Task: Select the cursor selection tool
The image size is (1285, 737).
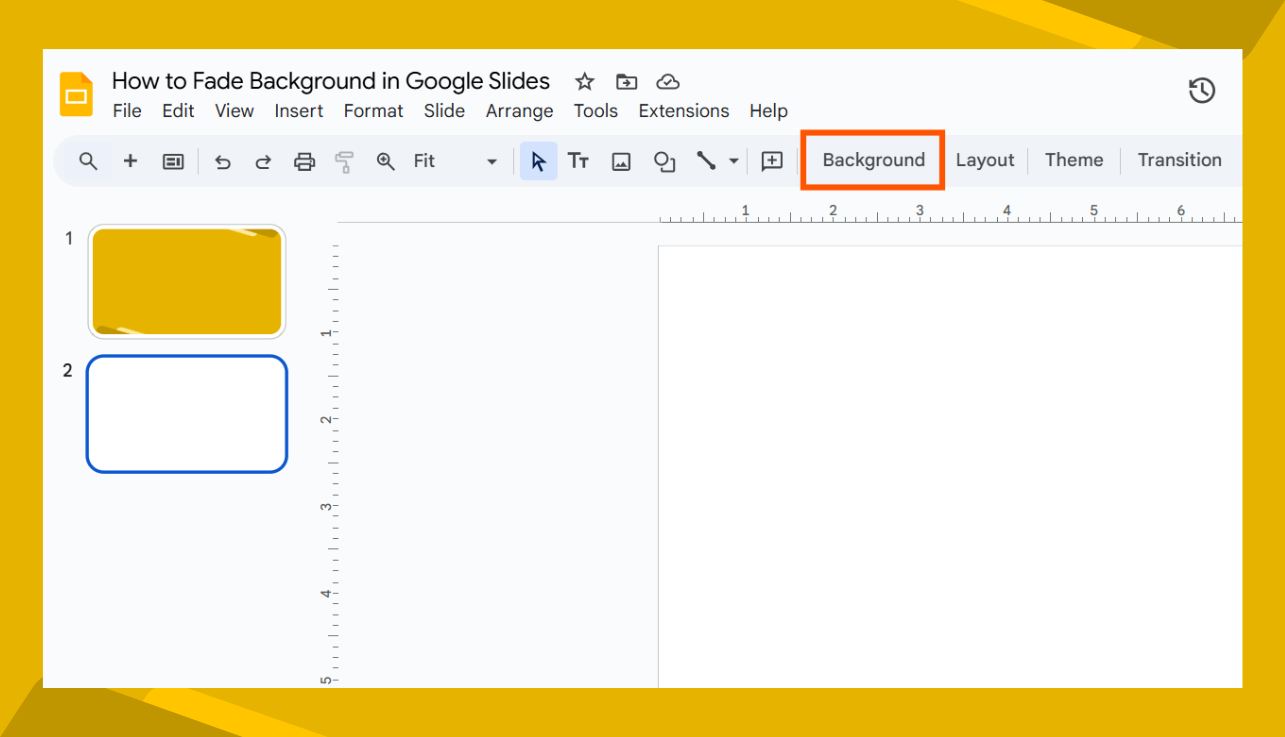Action: click(538, 160)
